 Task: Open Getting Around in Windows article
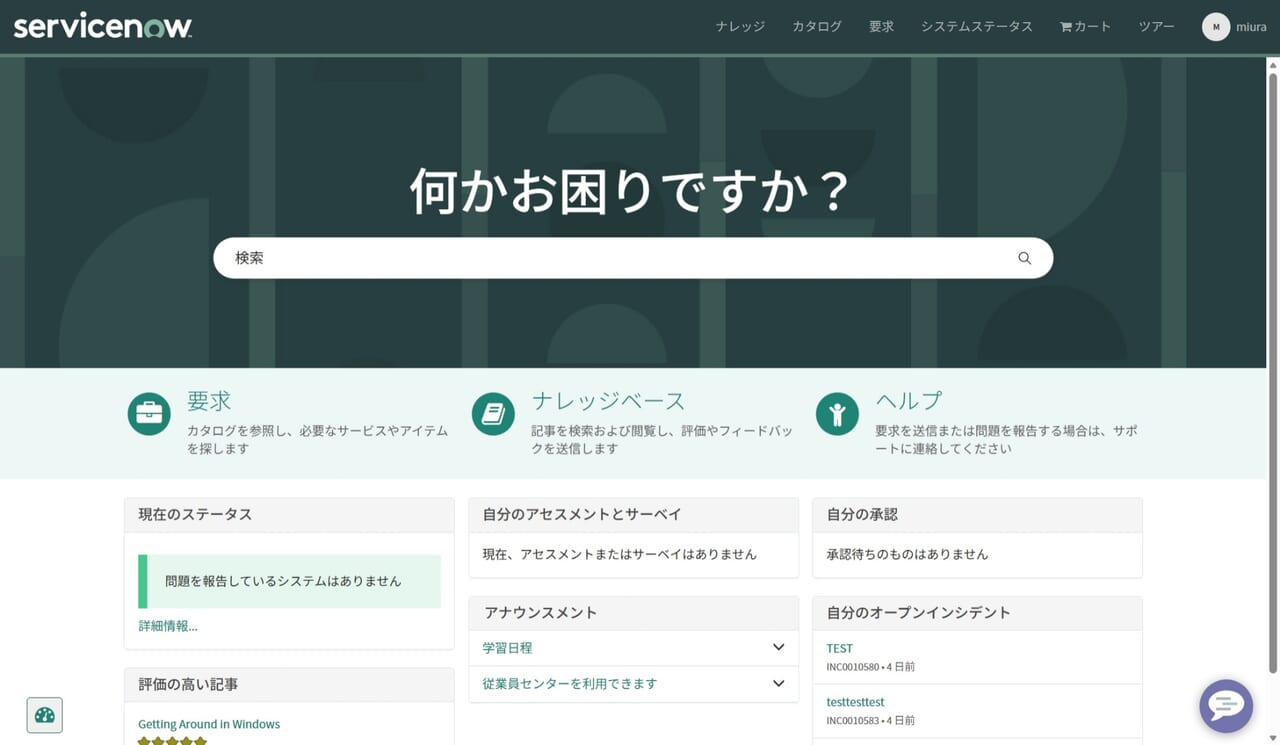pyautogui.click(x=209, y=724)
